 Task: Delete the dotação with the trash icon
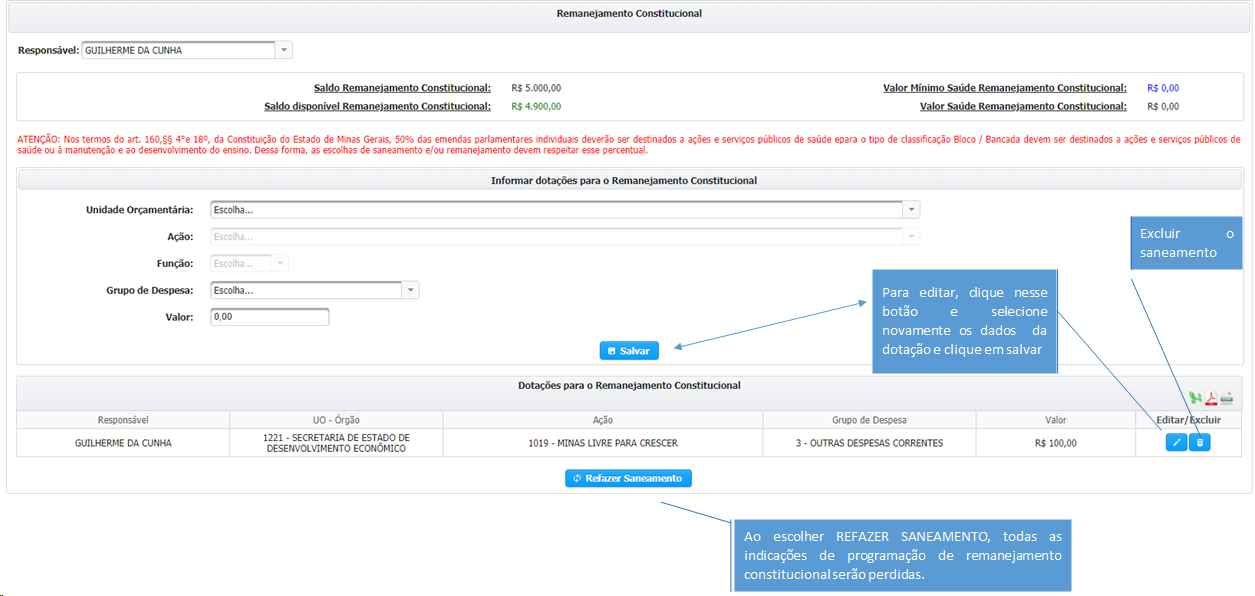[x=1200, y=442]
